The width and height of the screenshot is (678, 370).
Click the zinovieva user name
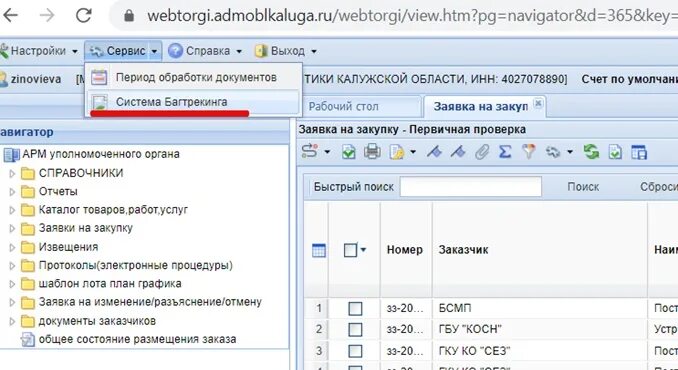(x=35, y=79)
